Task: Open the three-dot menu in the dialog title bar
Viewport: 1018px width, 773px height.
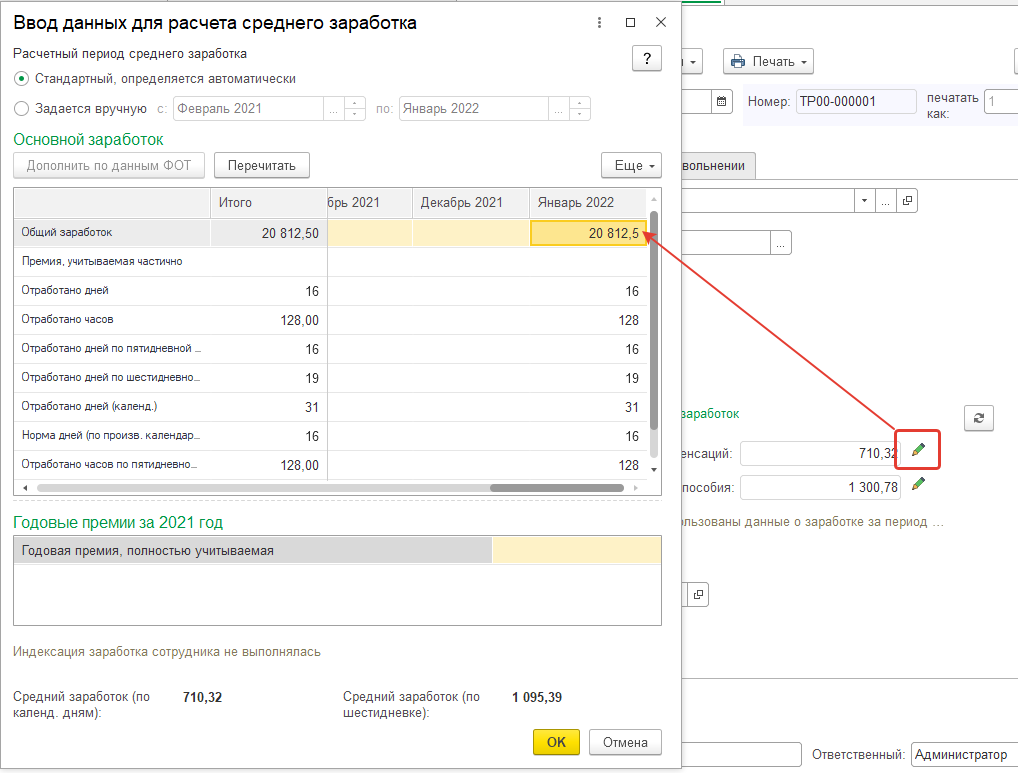Action: pos(598,22)
